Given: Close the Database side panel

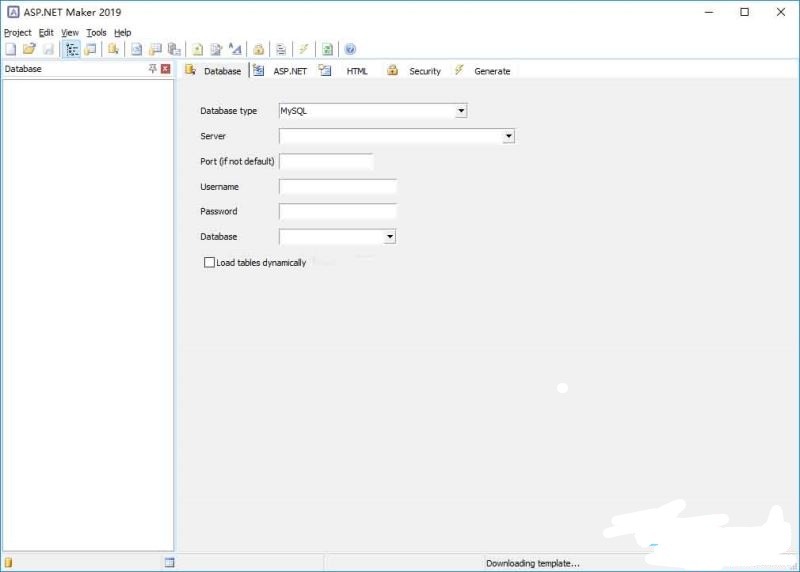Looking at the screenshot, I should (166, 68).
